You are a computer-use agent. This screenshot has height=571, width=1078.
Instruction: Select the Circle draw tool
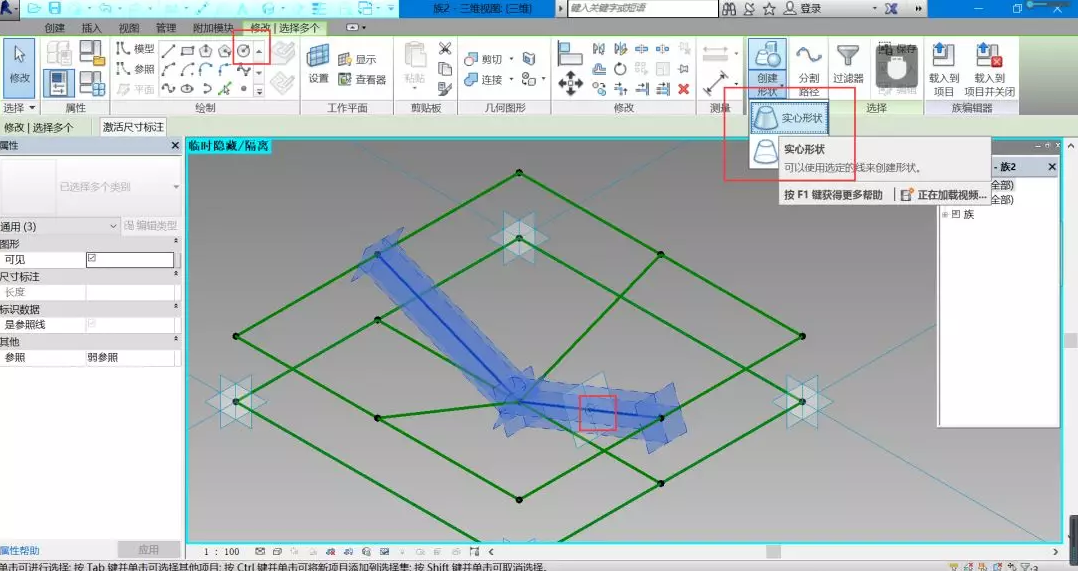tap(243, 50)
